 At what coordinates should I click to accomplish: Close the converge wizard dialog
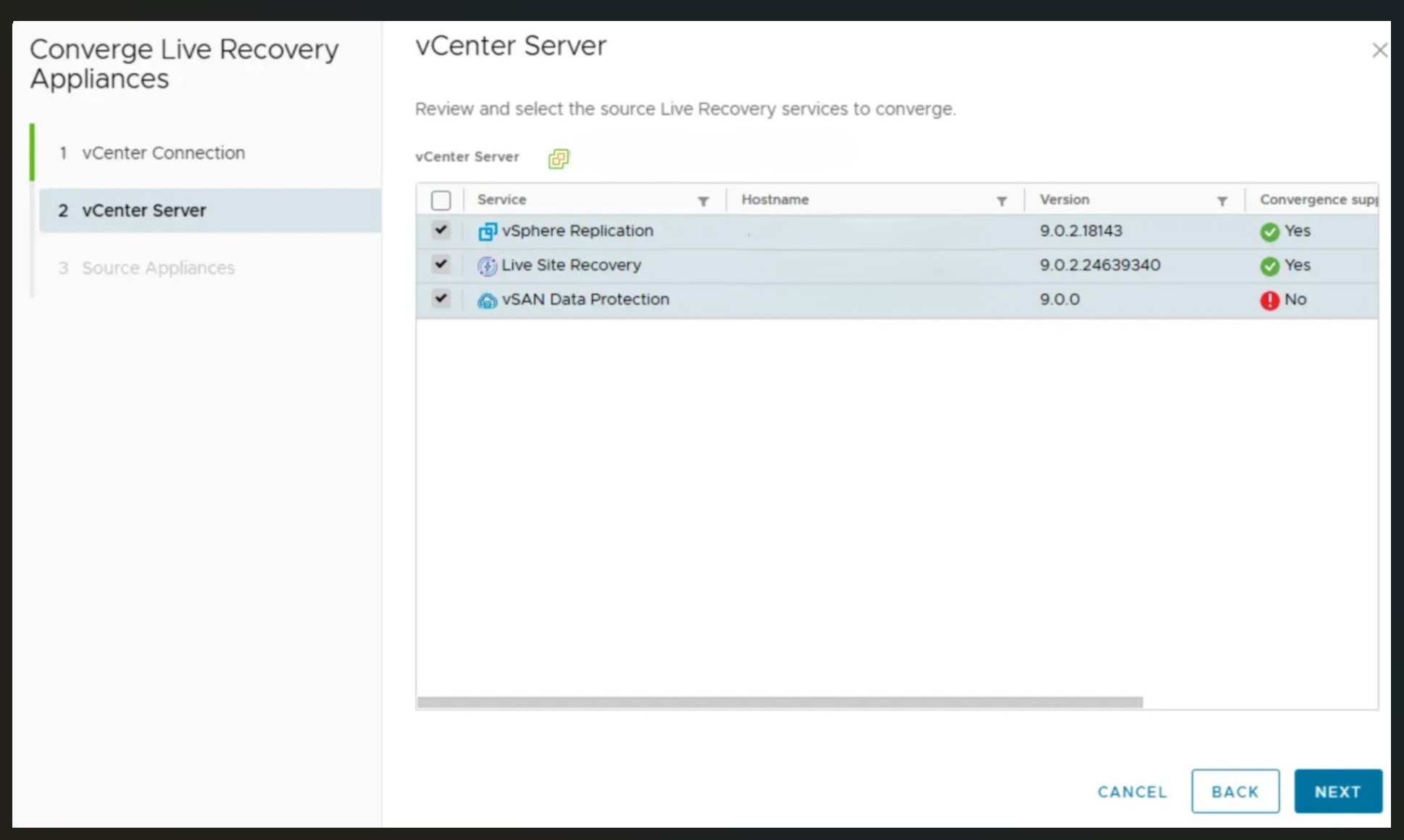click(1379, 50)
